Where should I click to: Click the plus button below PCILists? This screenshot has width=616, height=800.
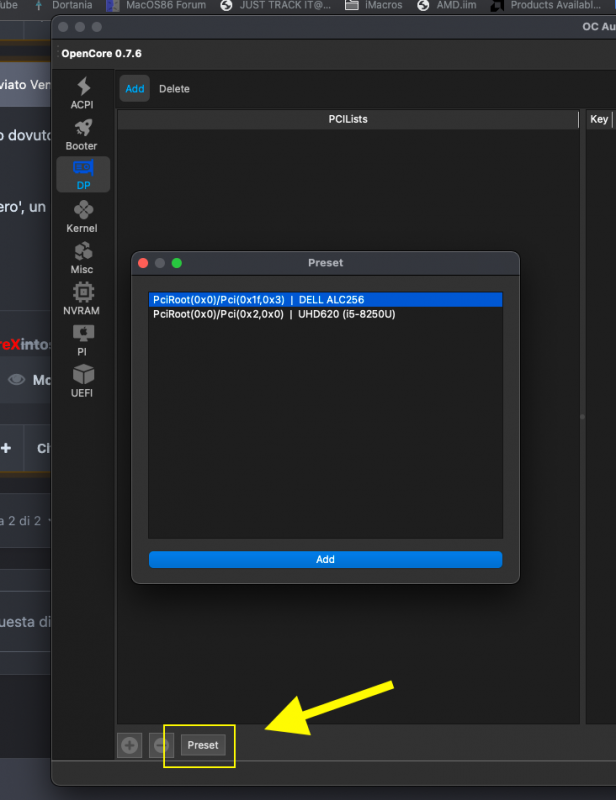pos(130,745)
